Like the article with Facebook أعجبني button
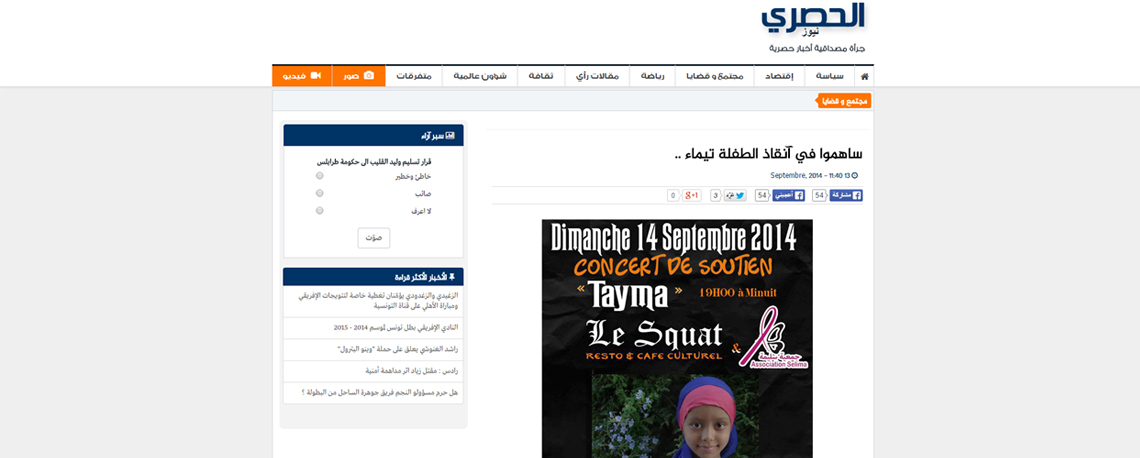Viewport: 1140px width, 458px height. pos(789,196)
